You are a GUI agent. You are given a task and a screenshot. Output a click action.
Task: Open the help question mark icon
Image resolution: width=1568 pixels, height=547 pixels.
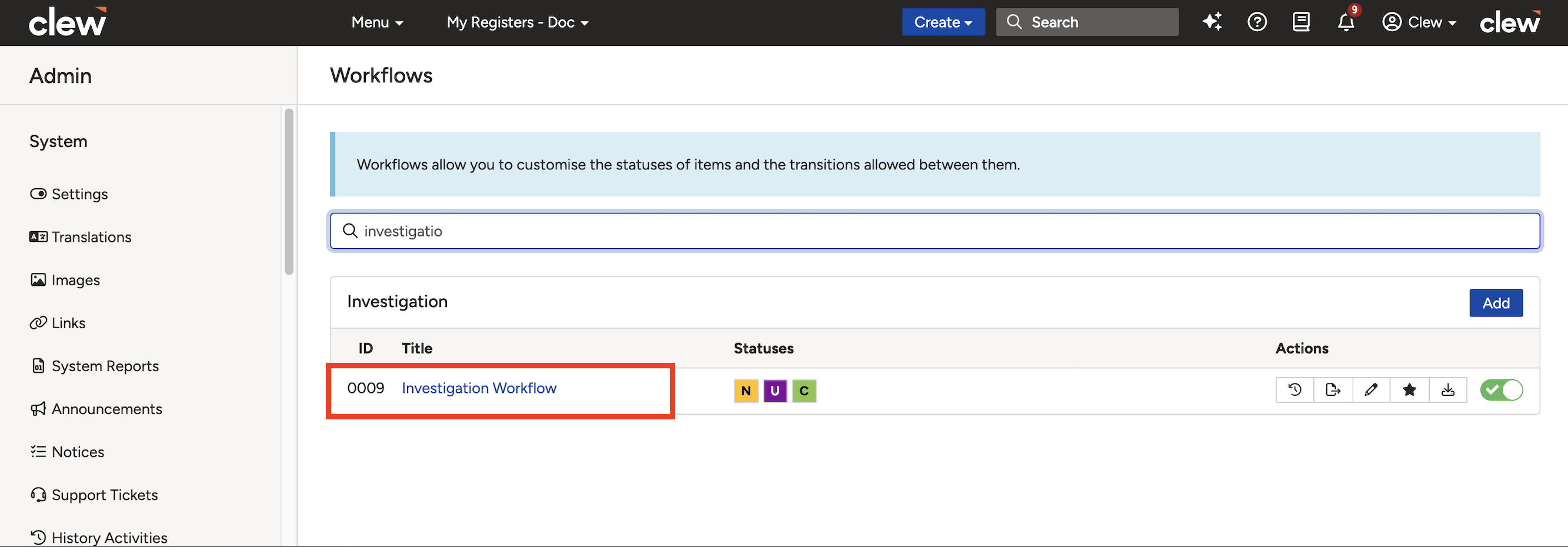pos(1257,22)
